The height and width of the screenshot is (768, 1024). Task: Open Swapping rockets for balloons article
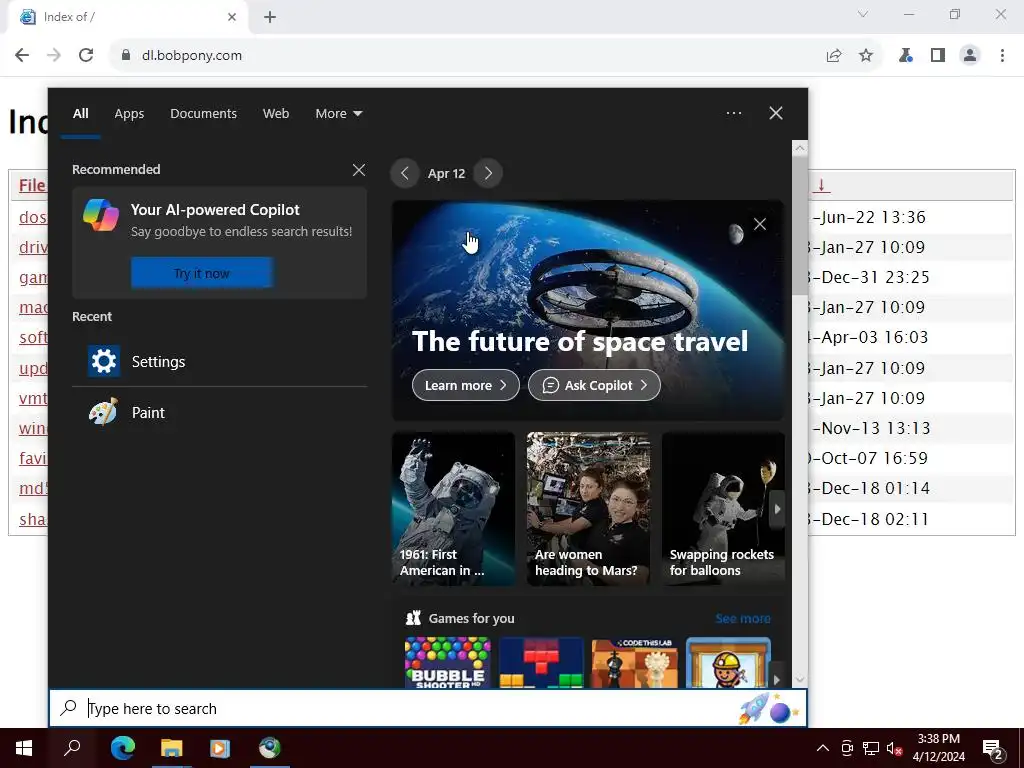[x=723, y=509]
